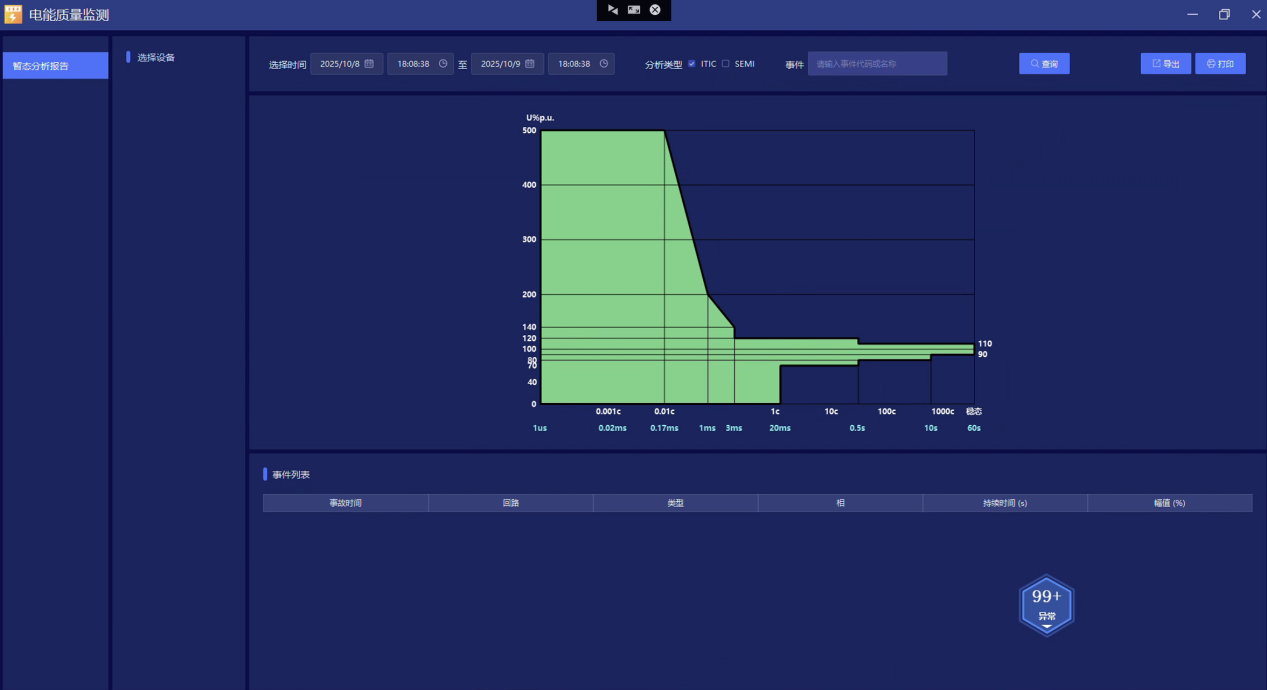Click the 事故时间 column header
1267x690 pixels.
[x=345, y=503]
